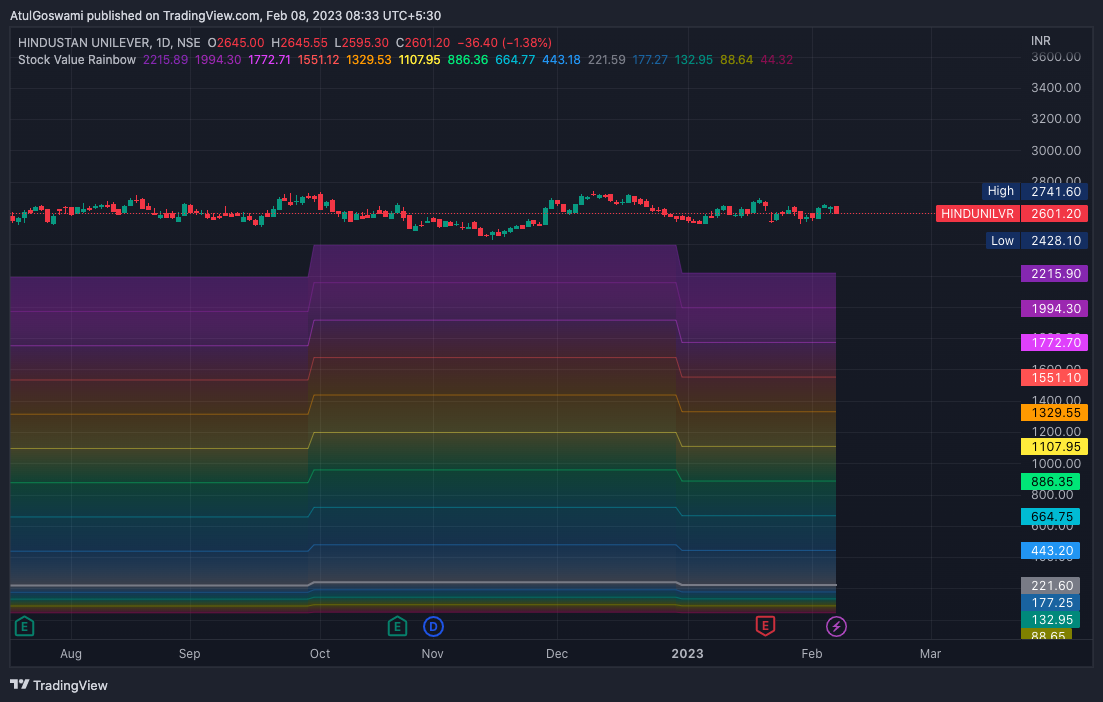The width and height of the screenshot is (1103, 702).
Task: Click the Dec label on time axis
Action: coord(557,653)
